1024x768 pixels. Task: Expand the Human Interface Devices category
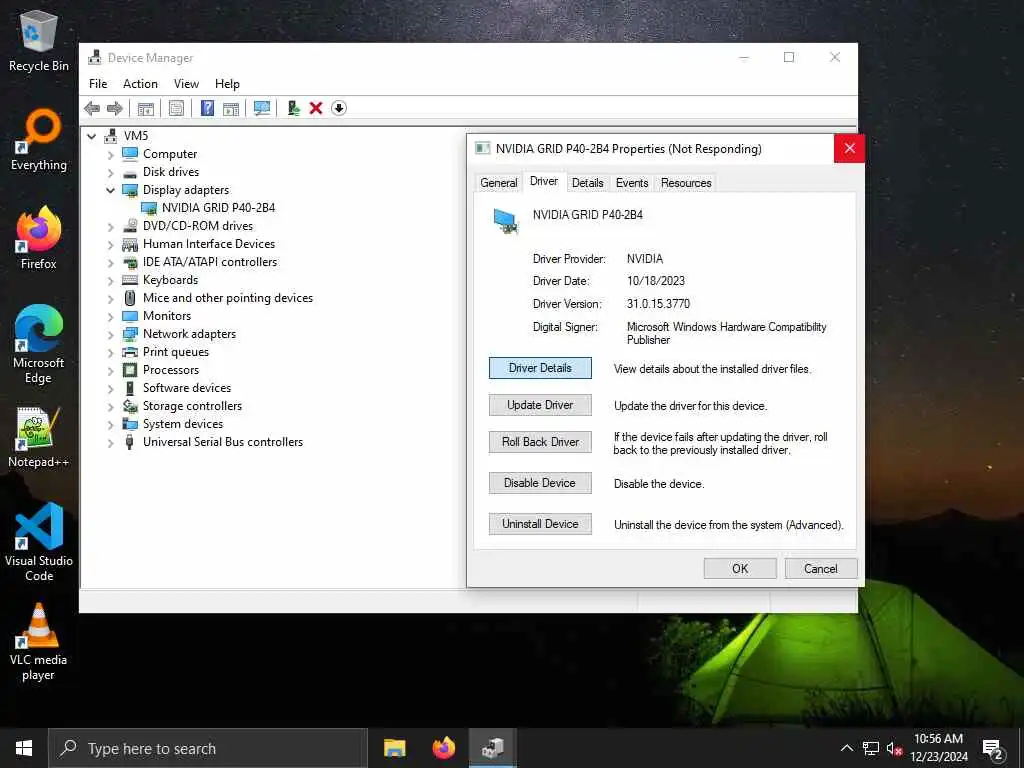click(110, 245)
